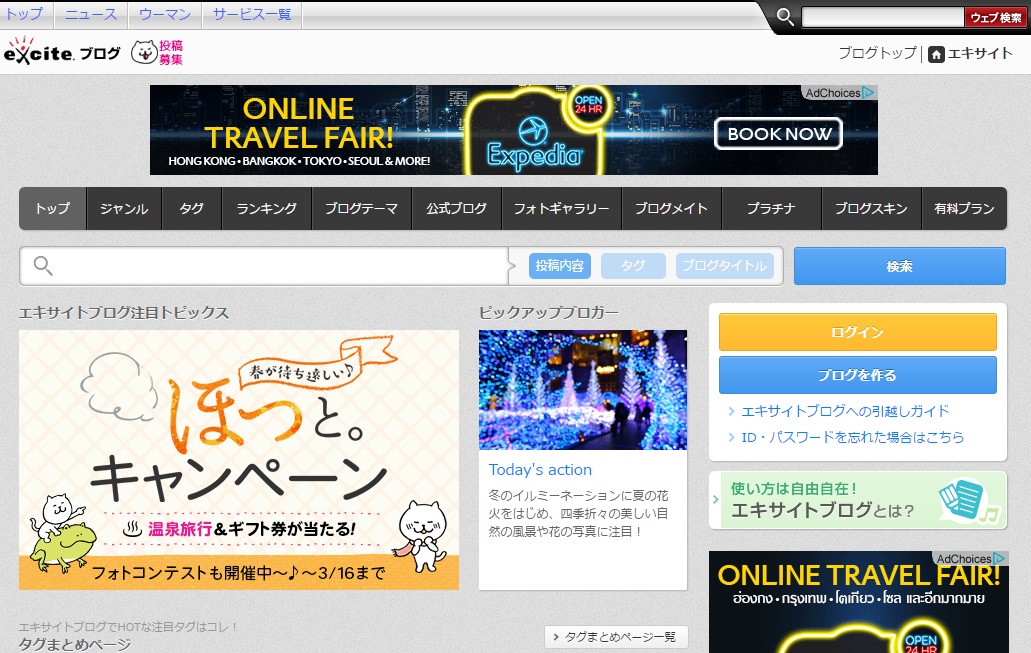Screen dimensions: 1031x653
Task: Toggle the タグ search filter
Action: (633, 266)
